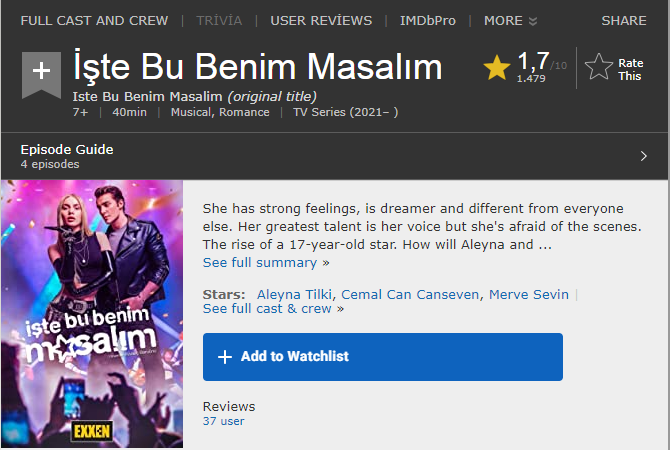Image resolution: width=670 pixels, height=450 pixels.
Task: Click the watchlist ribbon plus icon beside title
Action: coord(41,72)
